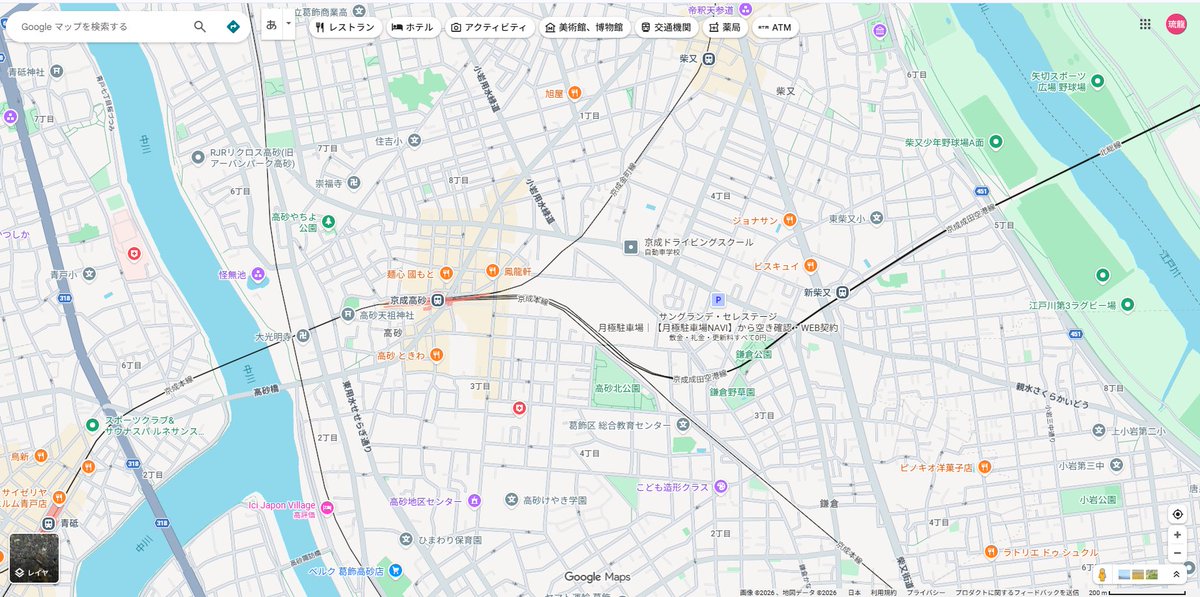The image size is (1200, 597).
Task: Click the 柴又 station icon
Action: point(709,59)
